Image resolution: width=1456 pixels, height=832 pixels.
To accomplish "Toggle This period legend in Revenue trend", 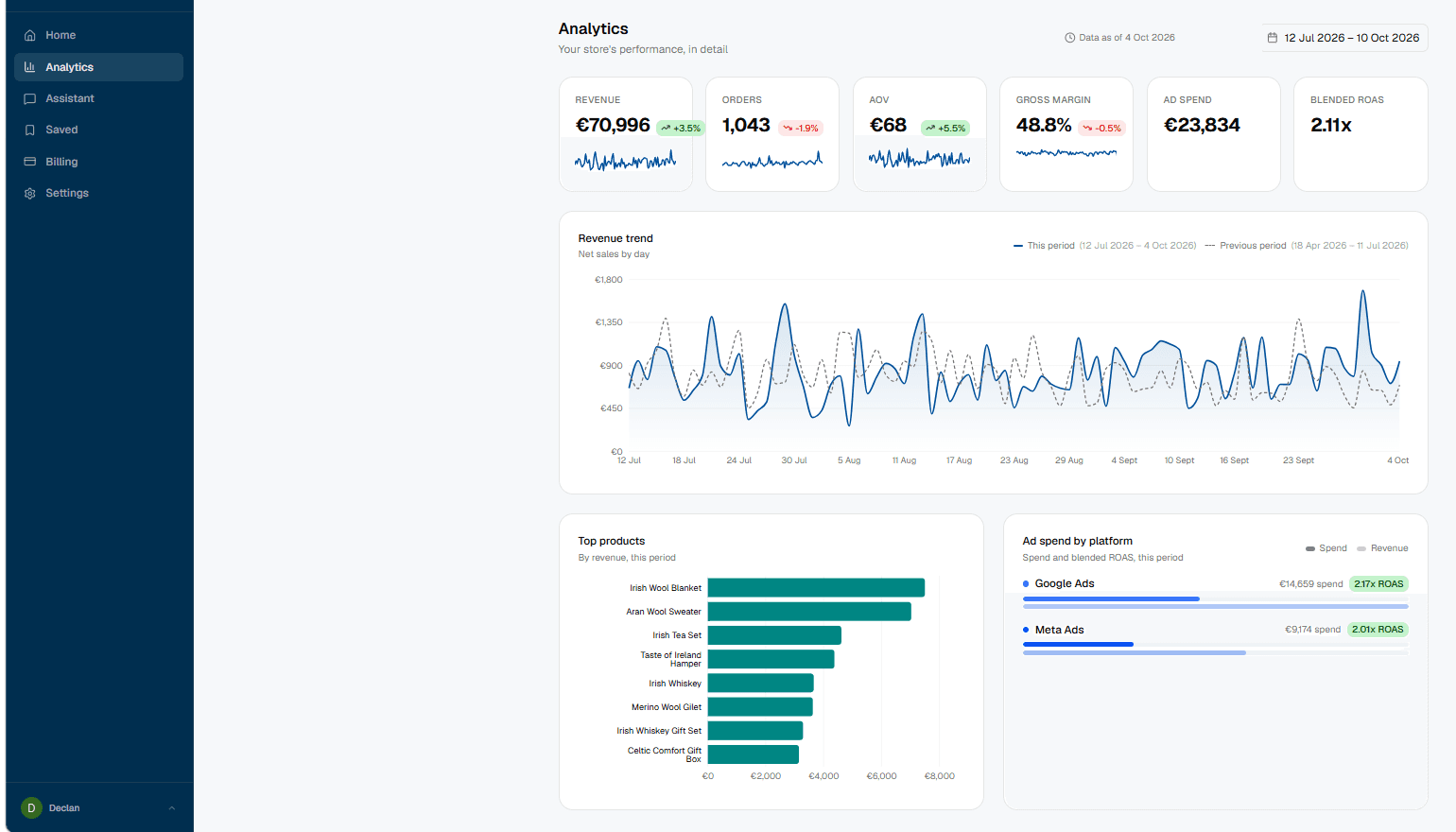I will point(1104,246).
